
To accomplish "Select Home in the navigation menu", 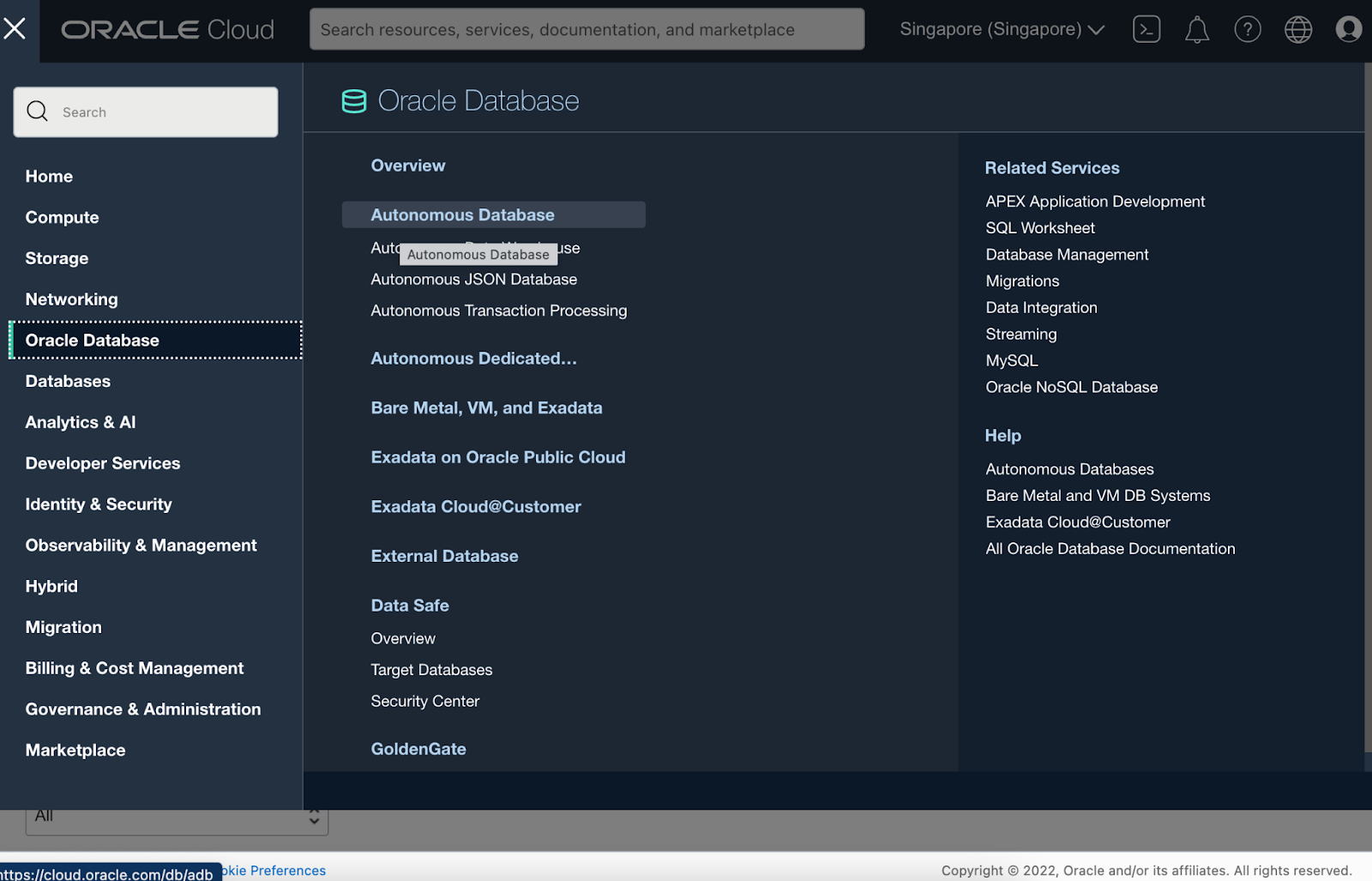I will (49, 176).
